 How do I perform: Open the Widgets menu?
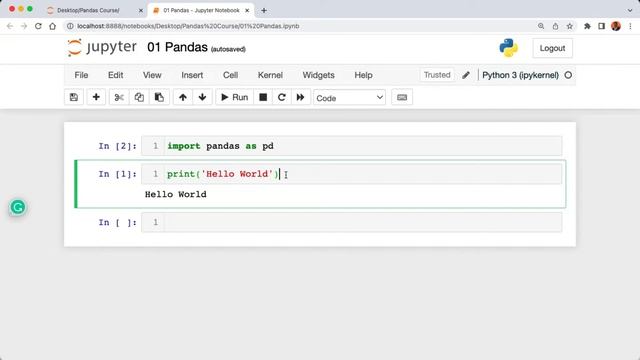click(319, 75)
